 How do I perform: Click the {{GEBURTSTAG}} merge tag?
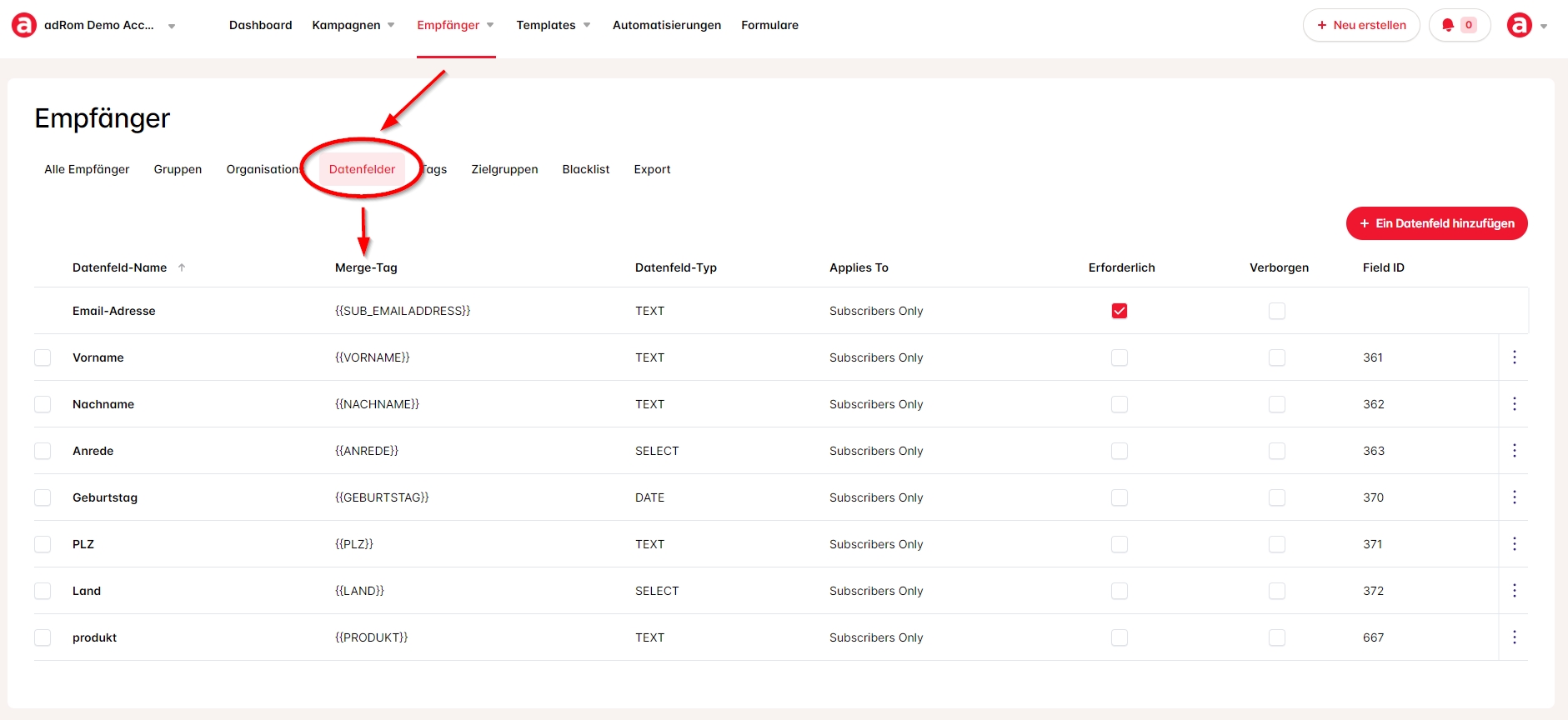[382, 497]
